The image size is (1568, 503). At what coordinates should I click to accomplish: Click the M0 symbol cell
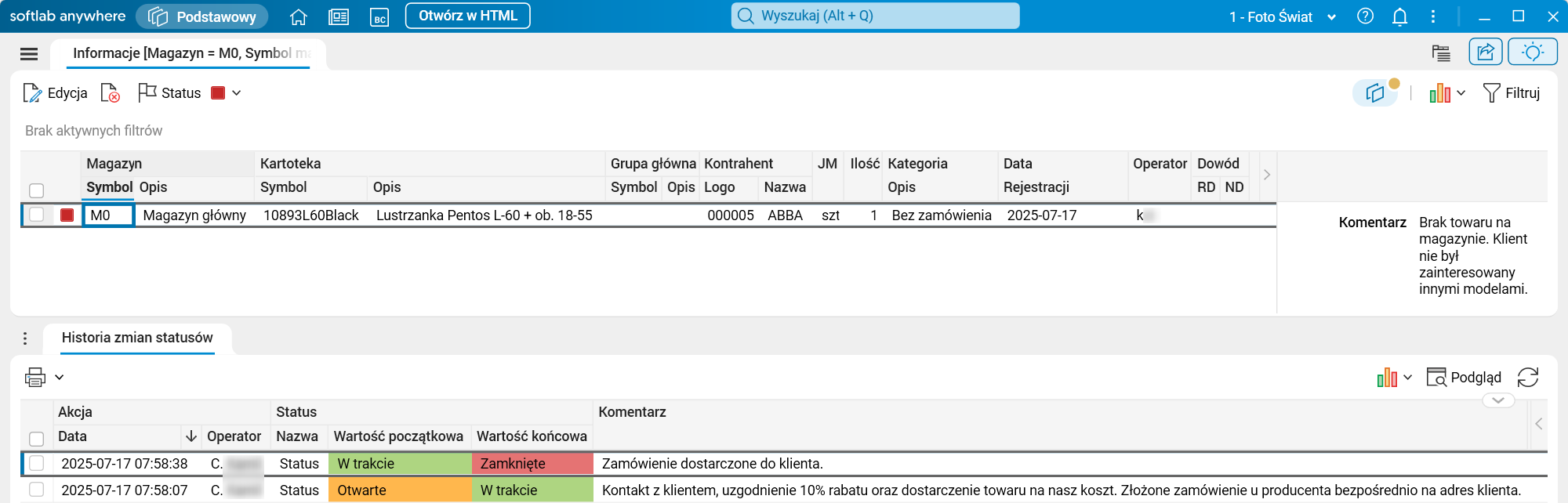[108, 215]
